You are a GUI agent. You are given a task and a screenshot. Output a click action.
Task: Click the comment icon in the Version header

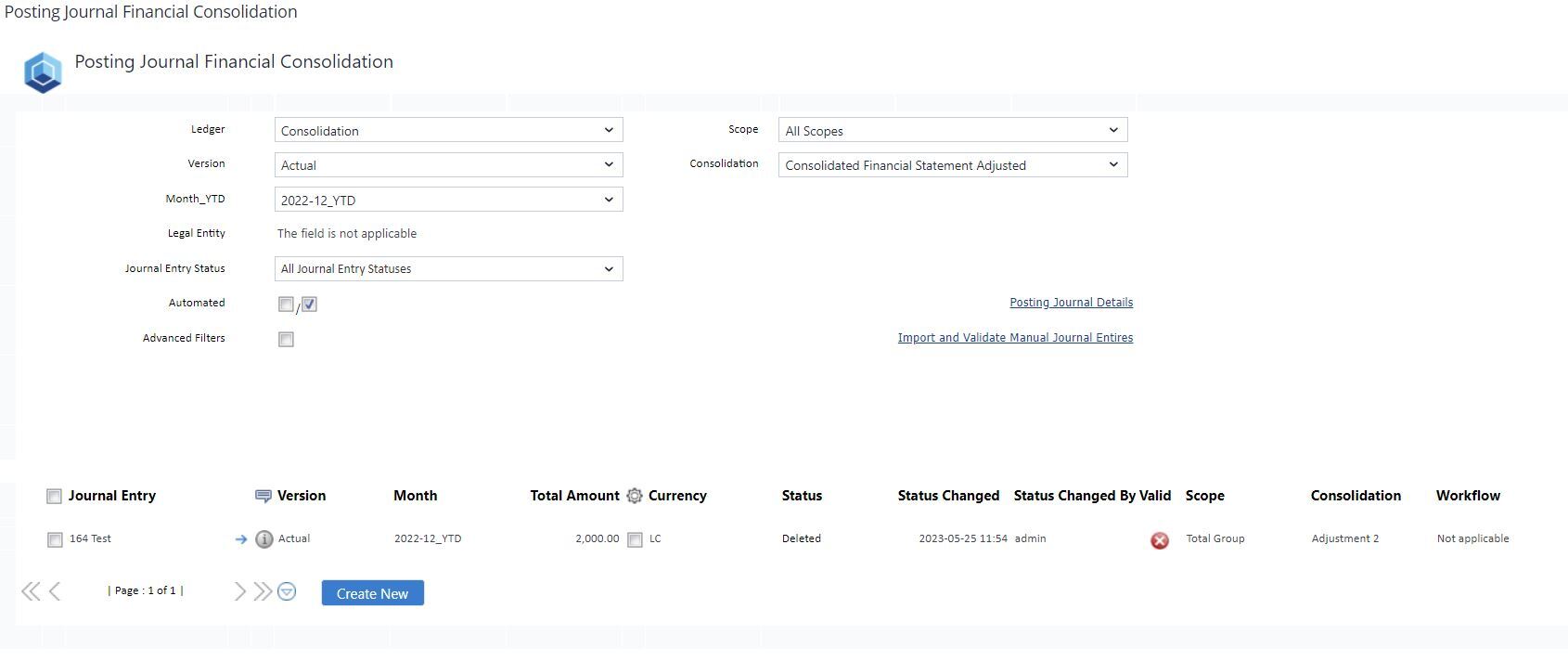pos(263,497)
